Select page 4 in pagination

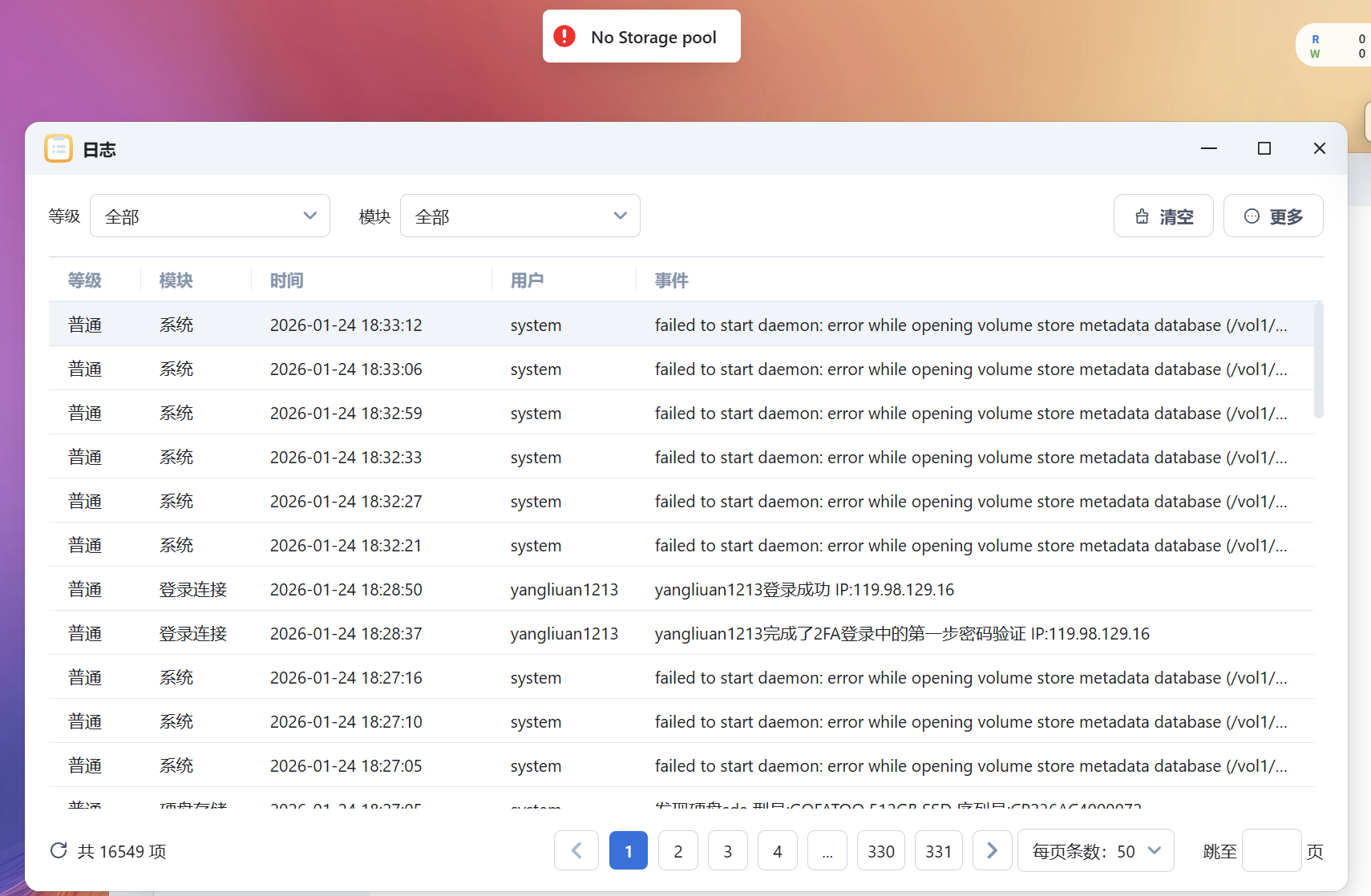(x=778, y=850)
